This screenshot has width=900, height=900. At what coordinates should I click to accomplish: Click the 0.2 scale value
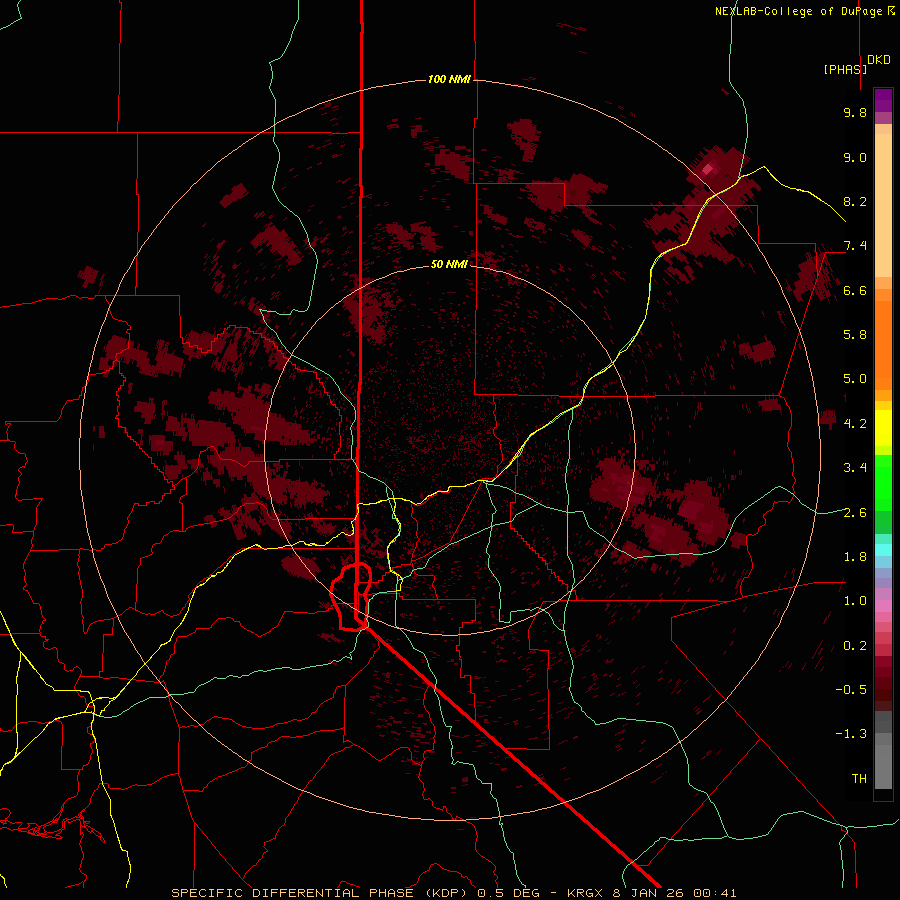(x=855, y=646)
